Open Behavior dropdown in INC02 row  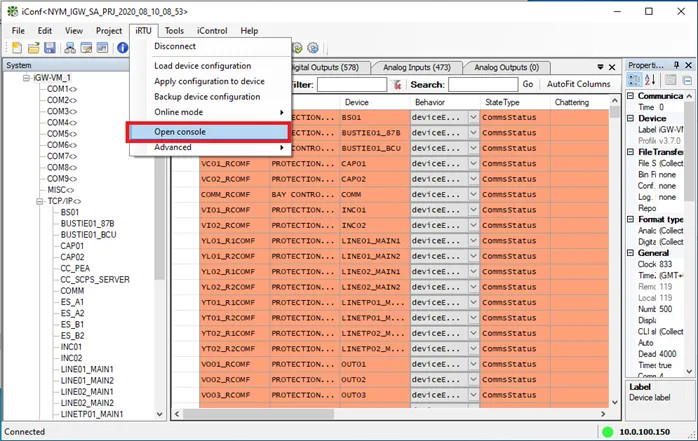(x=473, y=225)
